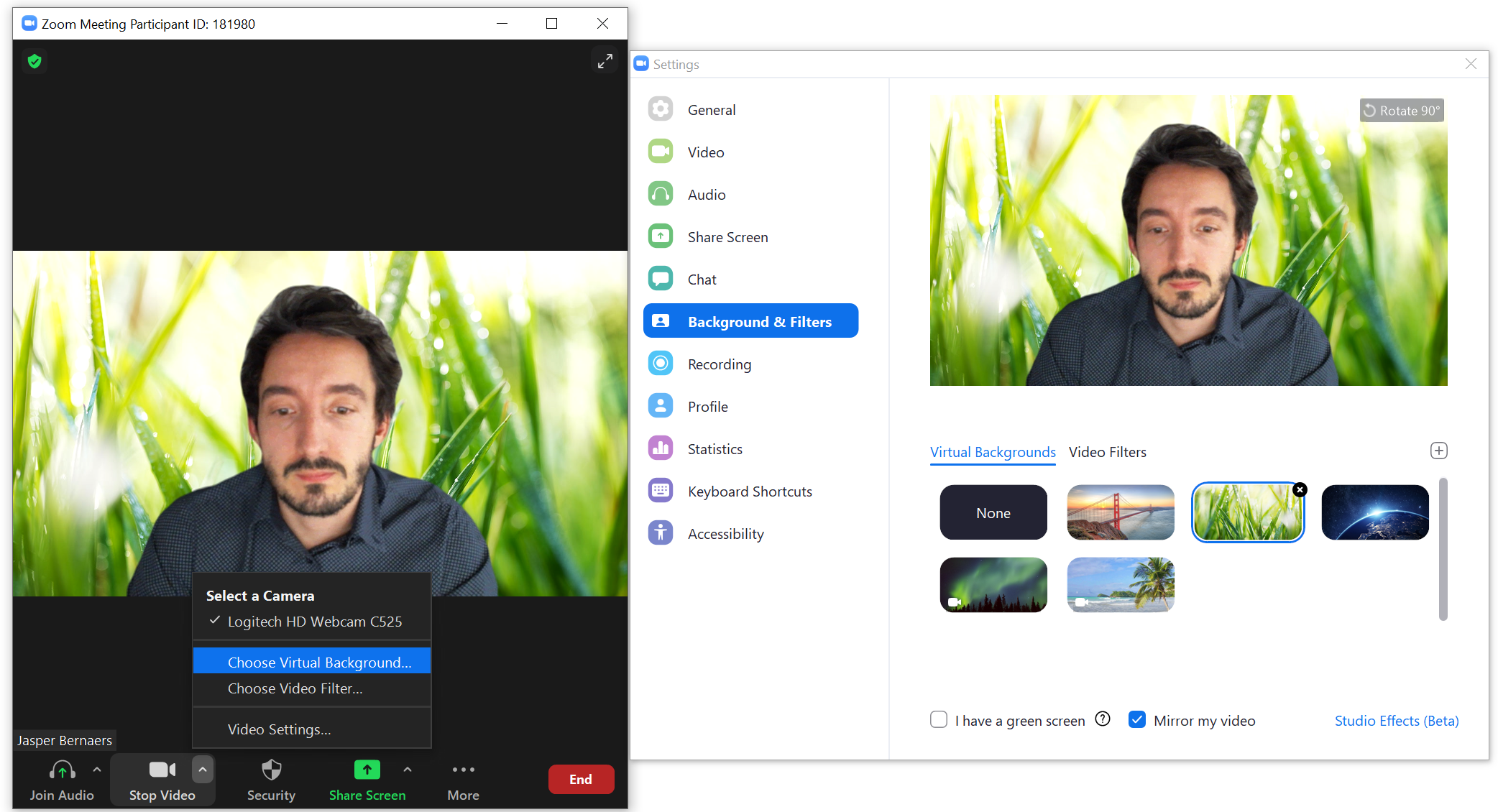
Task: Click the Recording icon in settings sidebar
Action: point(663,363)
